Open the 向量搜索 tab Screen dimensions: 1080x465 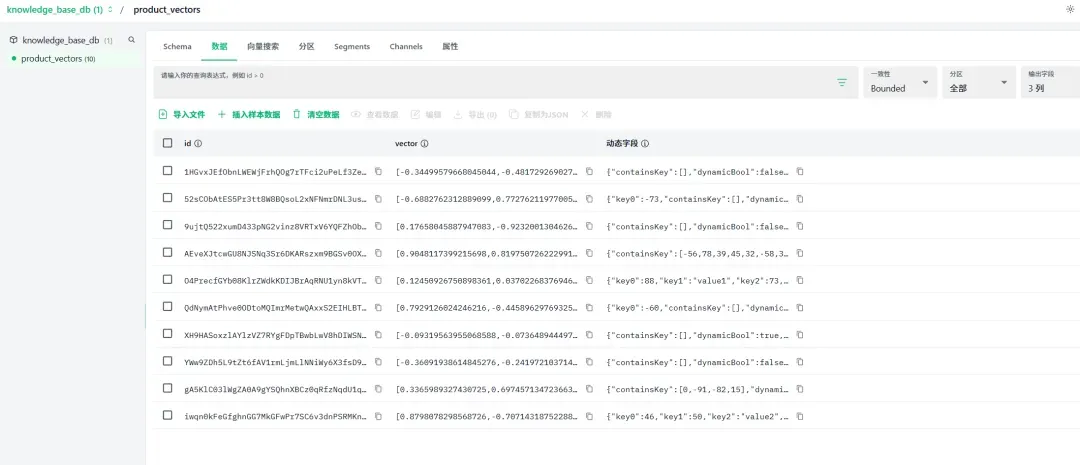coord(263,47)
